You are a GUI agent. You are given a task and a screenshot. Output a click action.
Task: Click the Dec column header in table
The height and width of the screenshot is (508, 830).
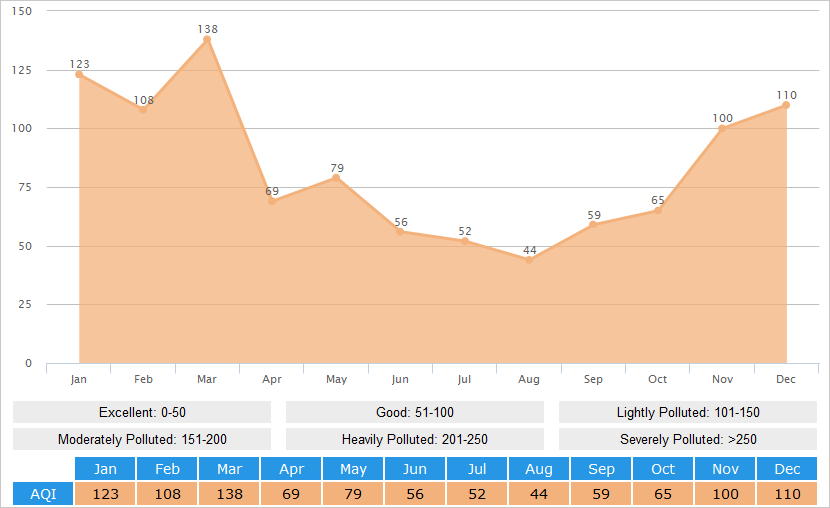coord(787,469)
